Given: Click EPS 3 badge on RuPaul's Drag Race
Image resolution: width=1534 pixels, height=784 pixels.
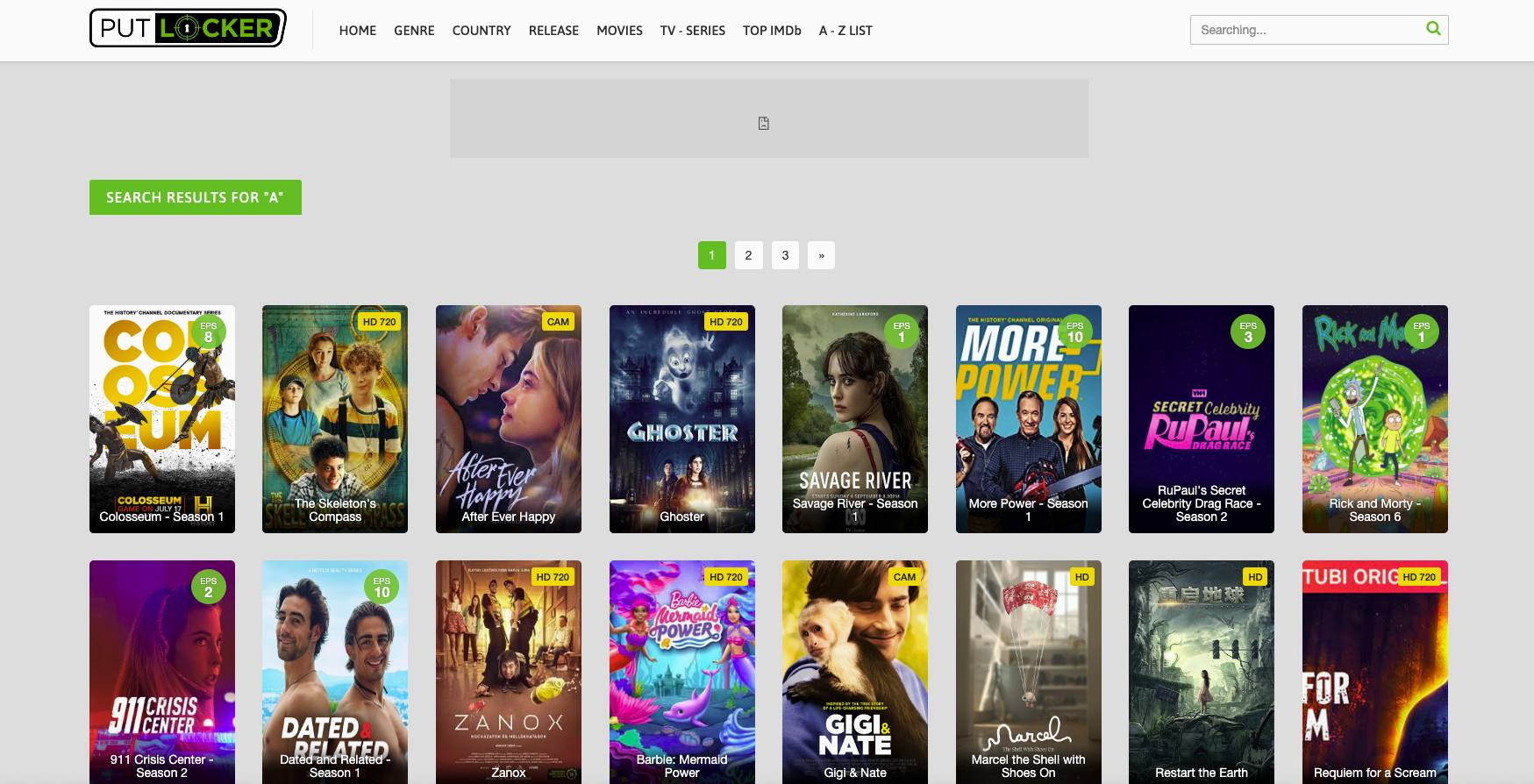Looking at the screenshot, I should coord(1248,331).
